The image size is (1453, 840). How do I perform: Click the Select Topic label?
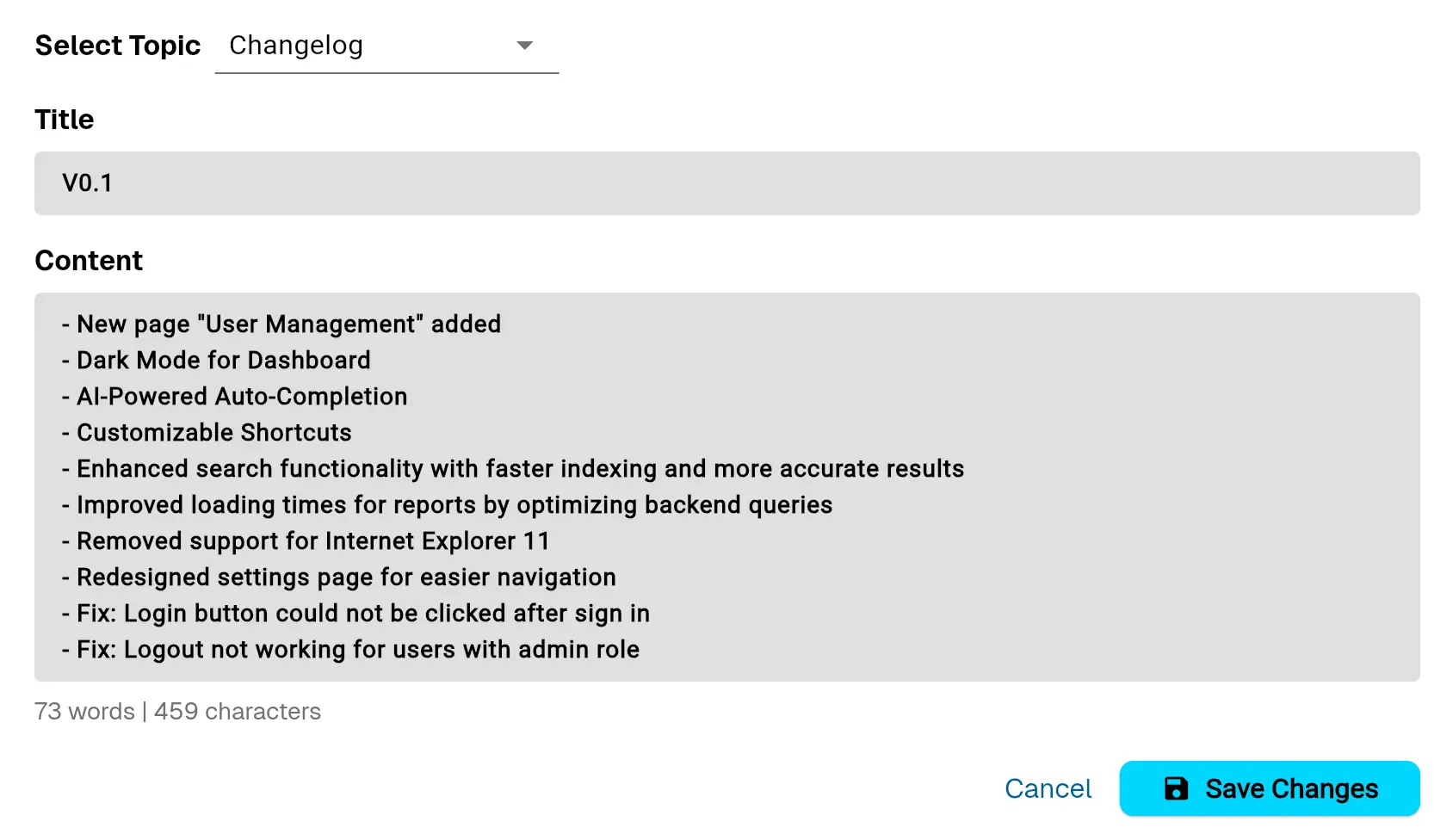(x=118, y=45)
